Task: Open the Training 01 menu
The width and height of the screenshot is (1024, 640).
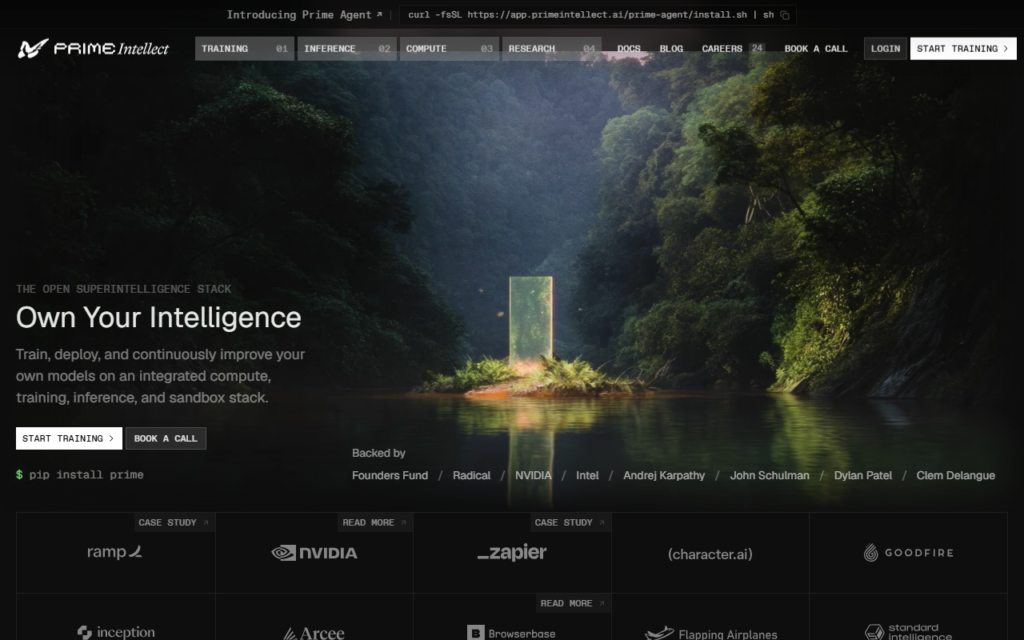Action: click(244, 48)
